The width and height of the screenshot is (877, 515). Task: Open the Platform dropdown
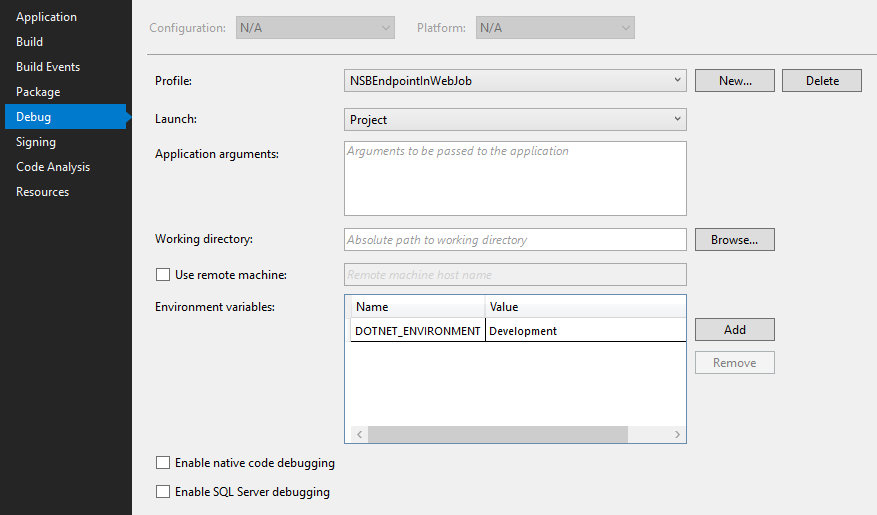(555, 27)
